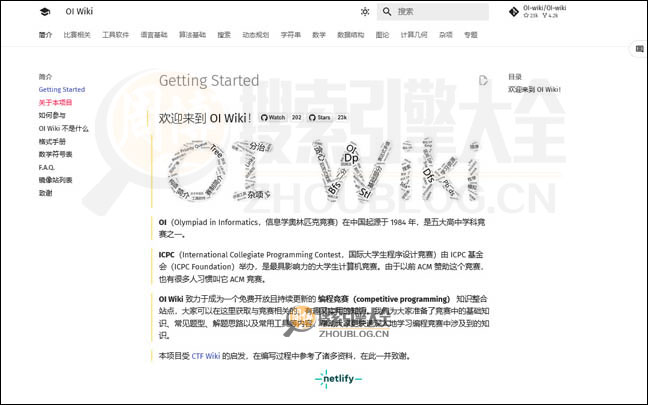The image size is (648, 405).
Task: Open the CTF Wiki hyperlink
Action: (206, 356)
